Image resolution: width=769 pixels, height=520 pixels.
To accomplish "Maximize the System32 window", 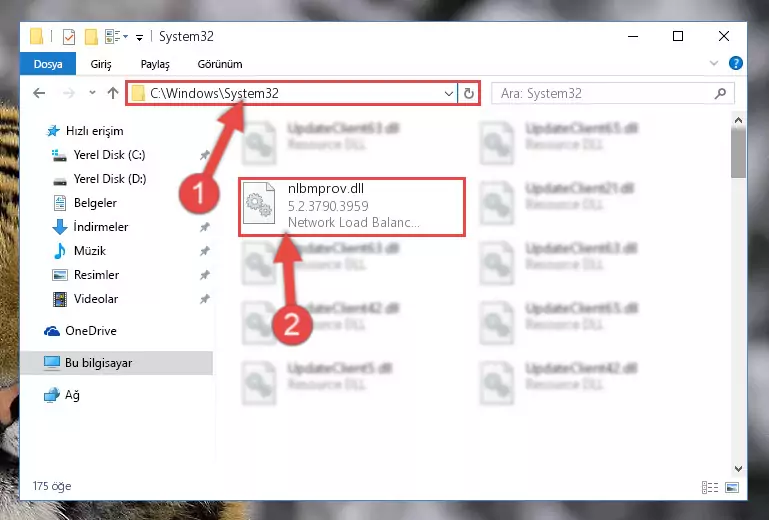I will pos(678,36).
